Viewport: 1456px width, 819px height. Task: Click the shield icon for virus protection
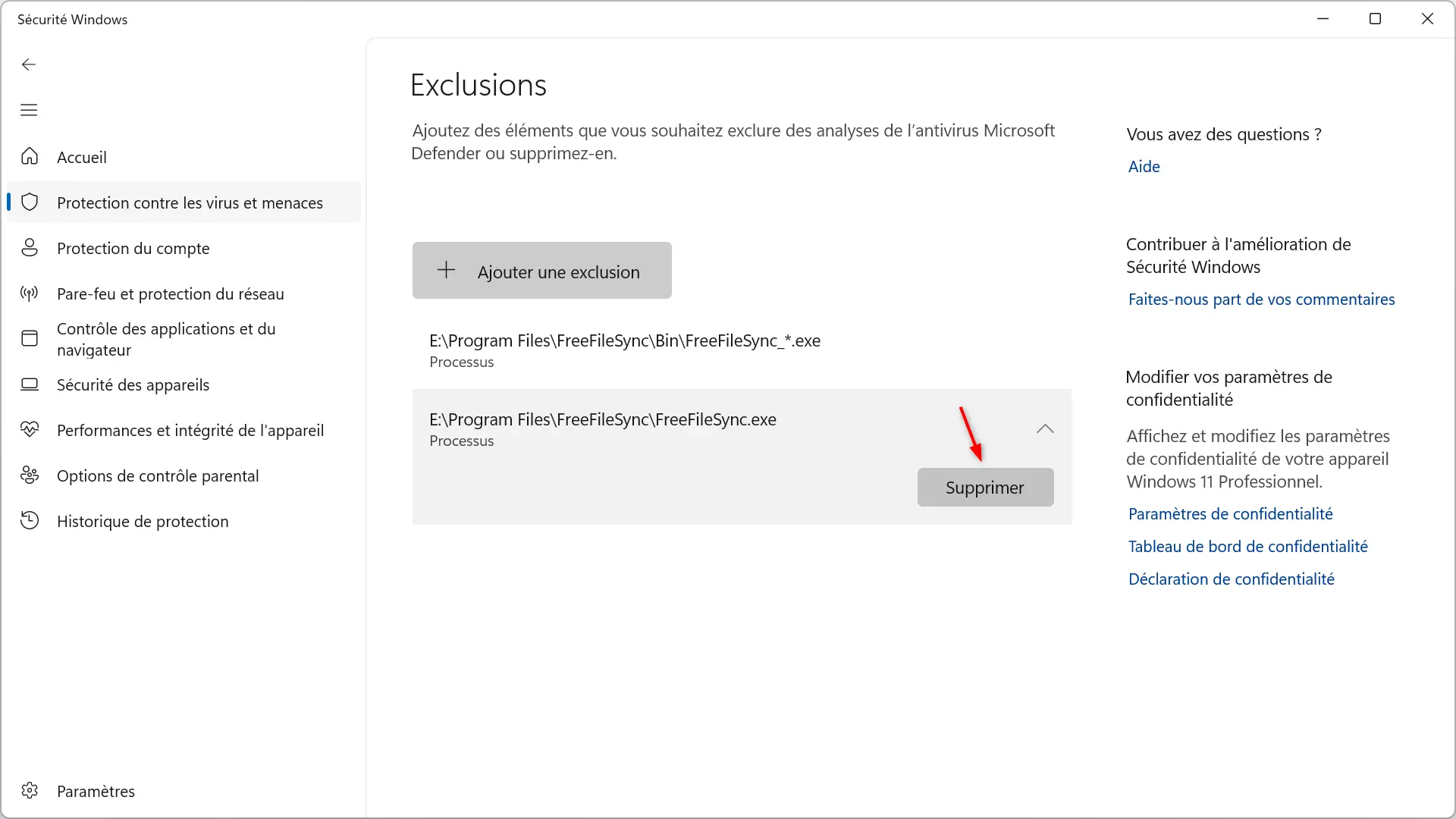pyautogui.click(x=30, y=202)
